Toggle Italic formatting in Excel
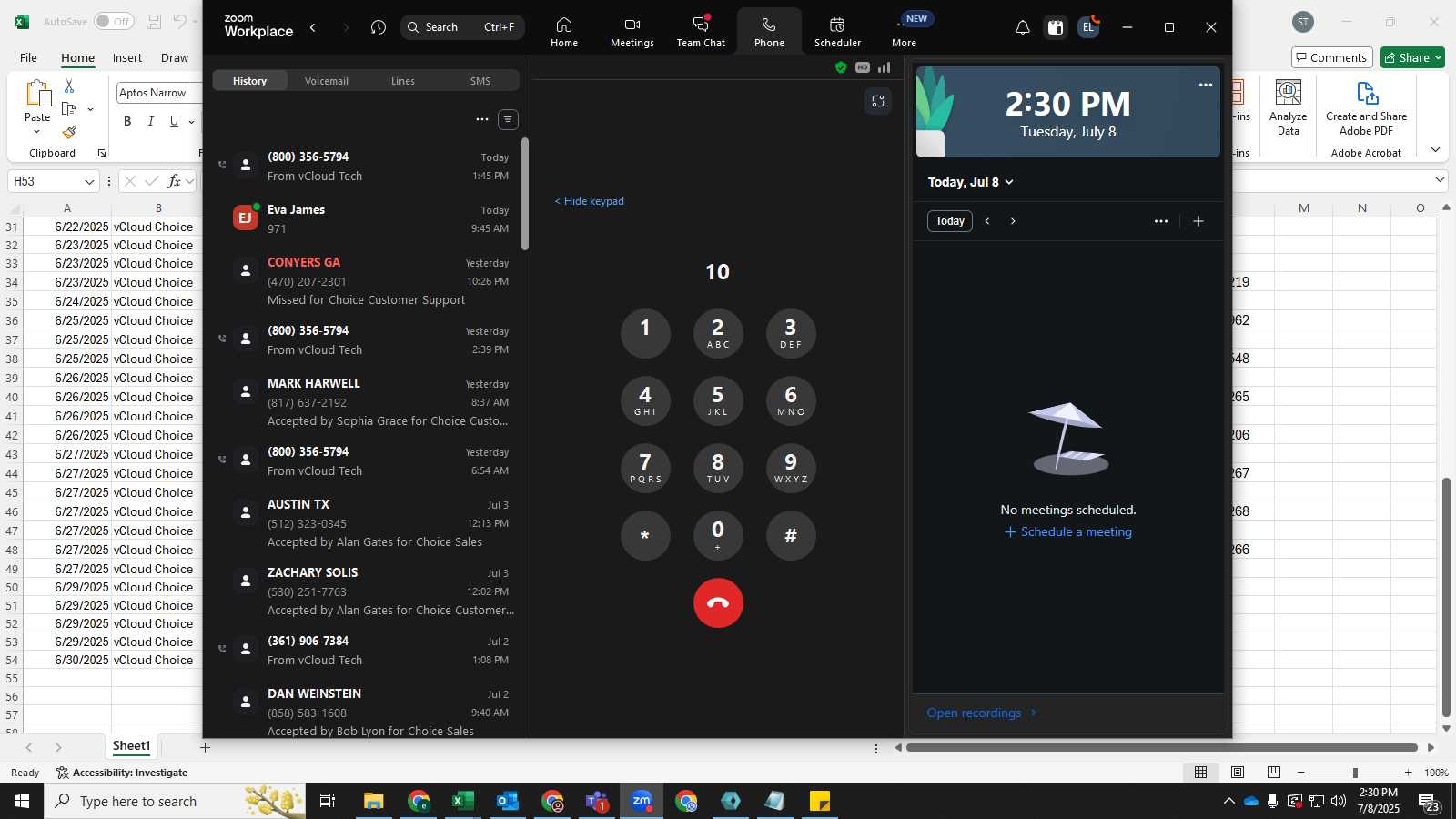1456x819 pixels. [151, 121]
